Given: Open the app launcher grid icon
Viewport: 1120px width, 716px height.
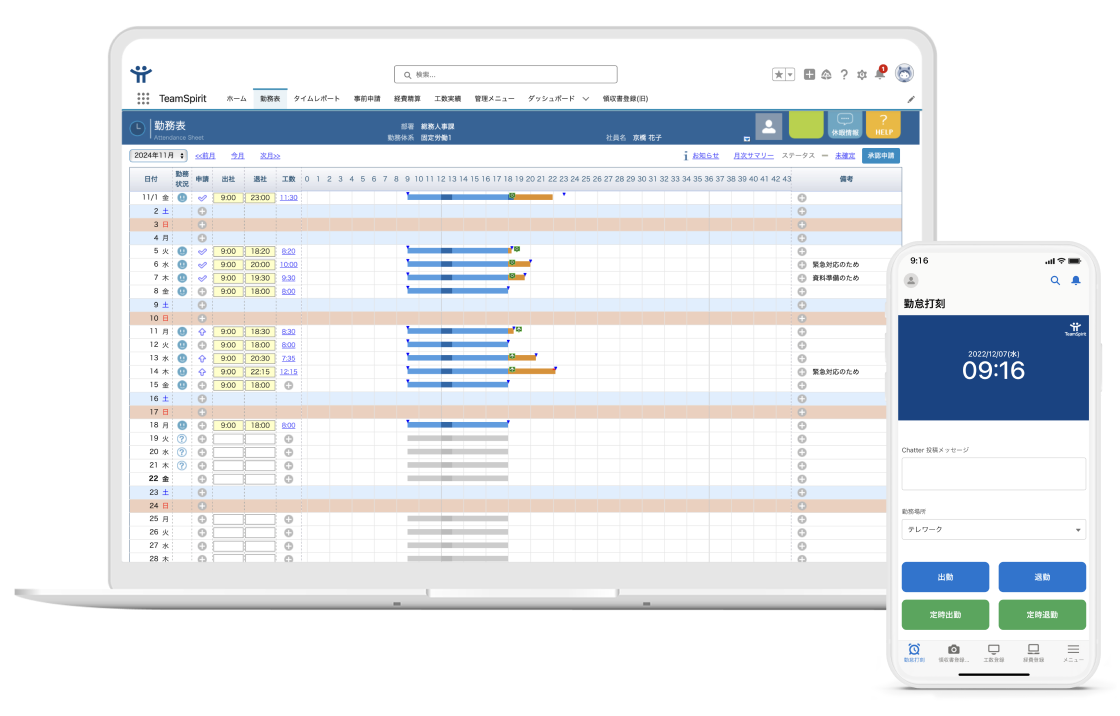Looking at the screenshot, I should (x=143, y=99).
